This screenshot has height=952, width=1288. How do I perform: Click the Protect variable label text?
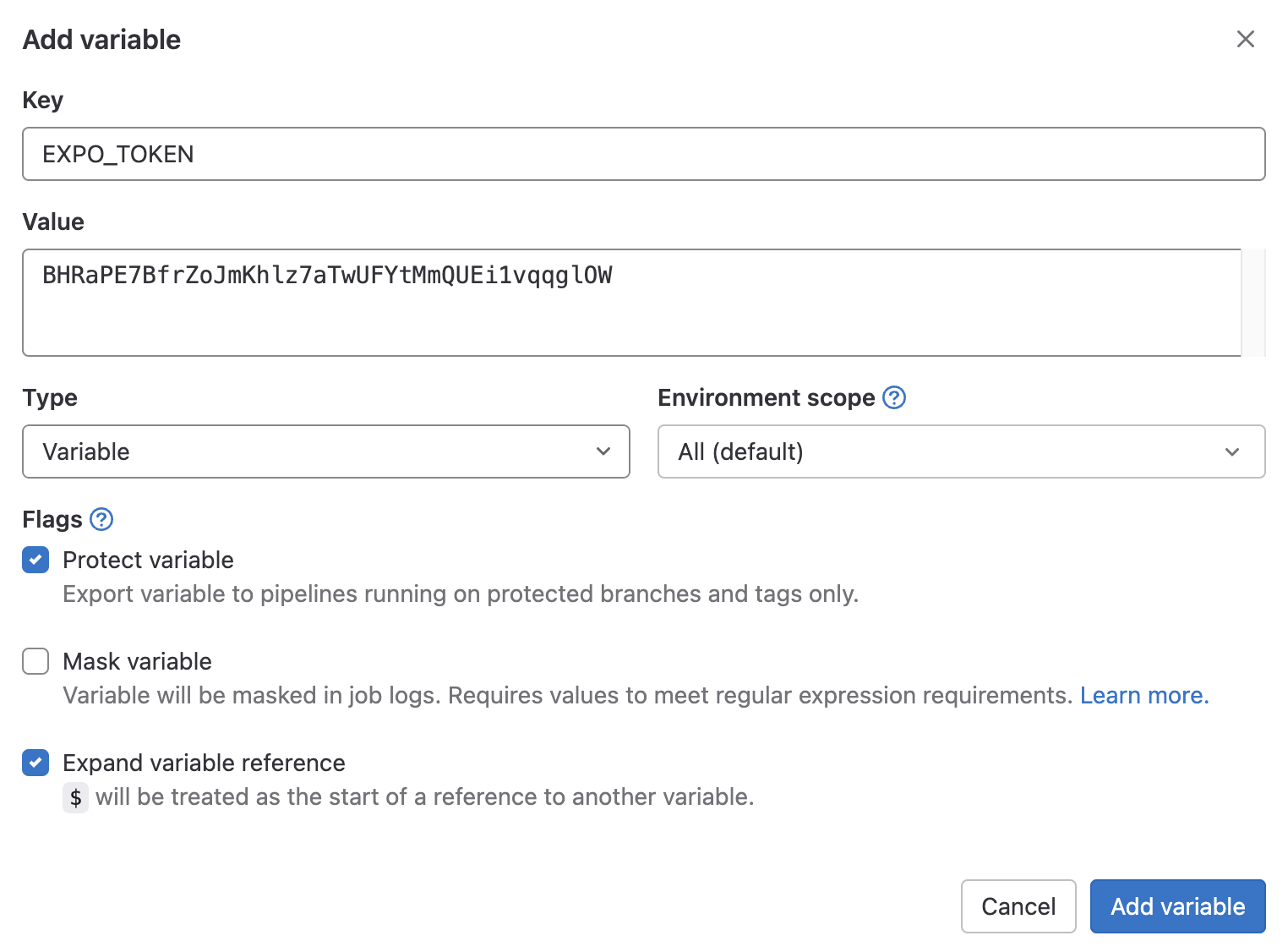click(148, 560)
